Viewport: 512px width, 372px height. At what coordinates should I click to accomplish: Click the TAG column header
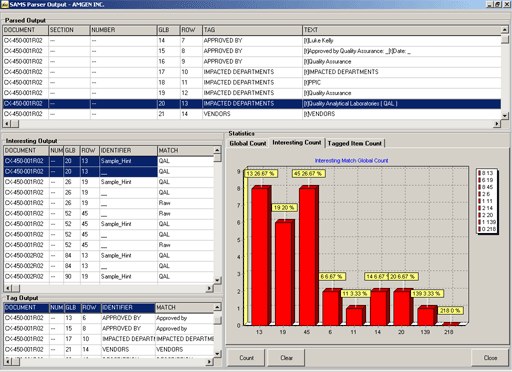(252, 30)
